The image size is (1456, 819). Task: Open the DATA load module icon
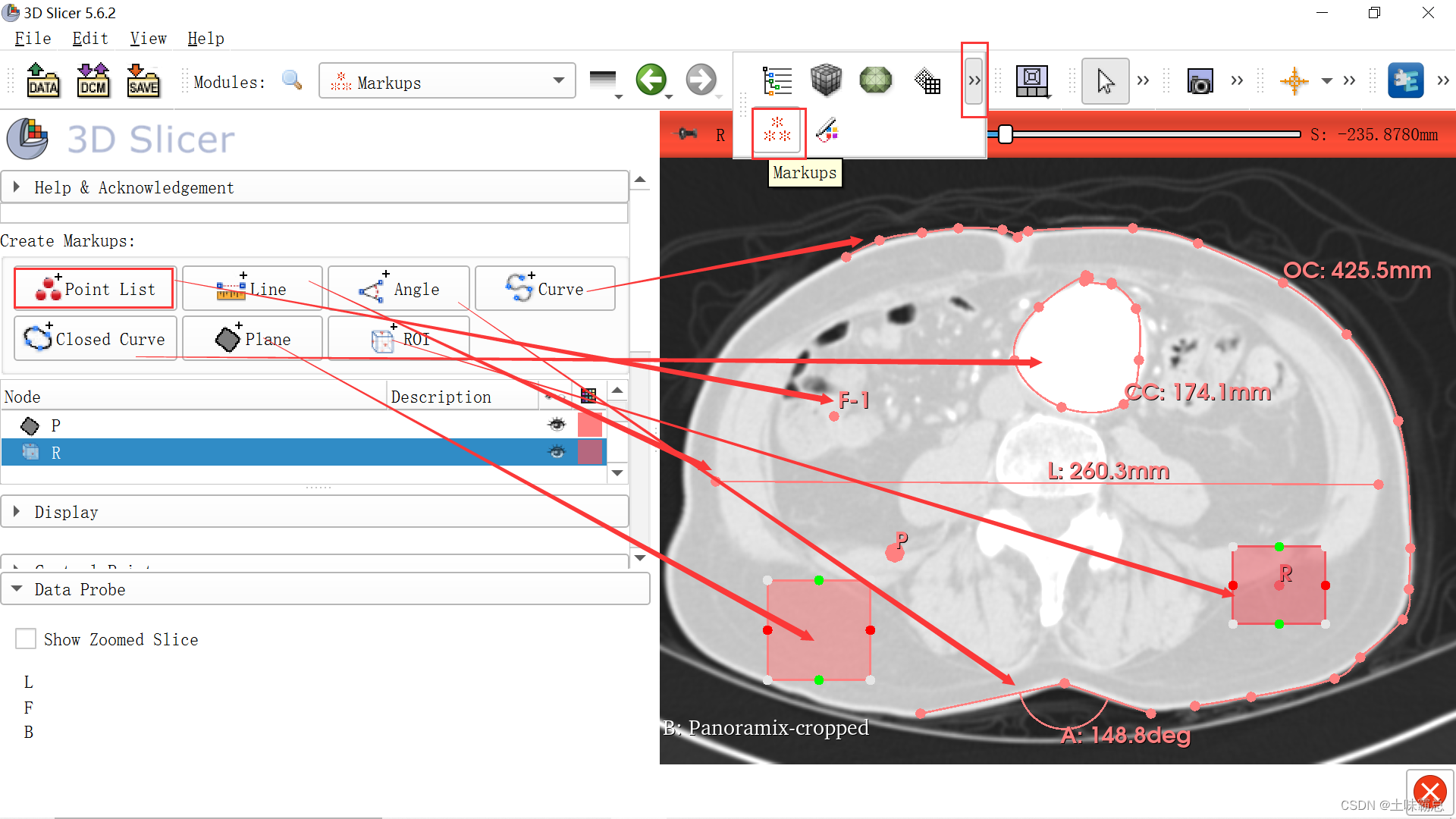43,80
